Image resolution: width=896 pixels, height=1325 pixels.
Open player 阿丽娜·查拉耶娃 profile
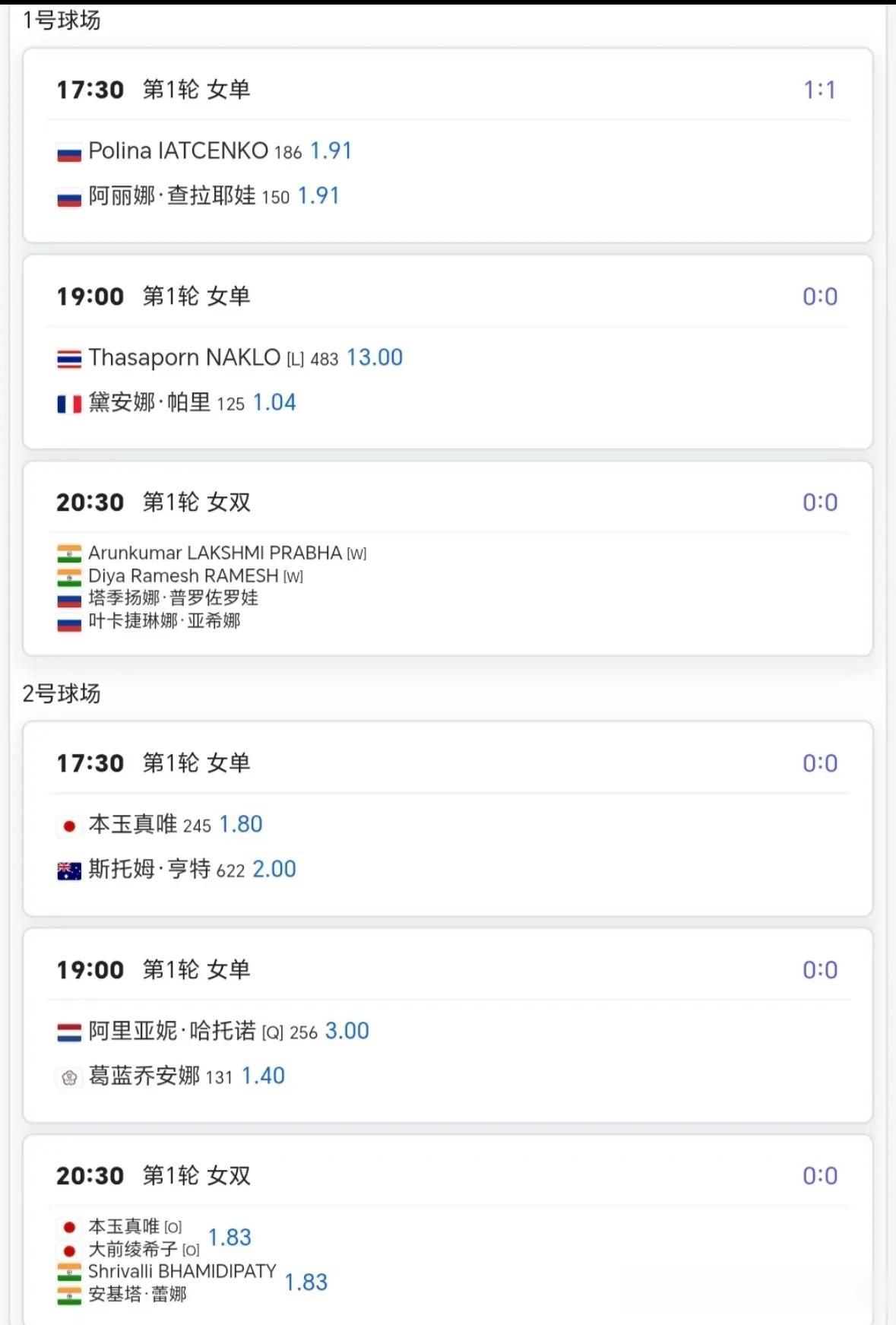point(172,196)
